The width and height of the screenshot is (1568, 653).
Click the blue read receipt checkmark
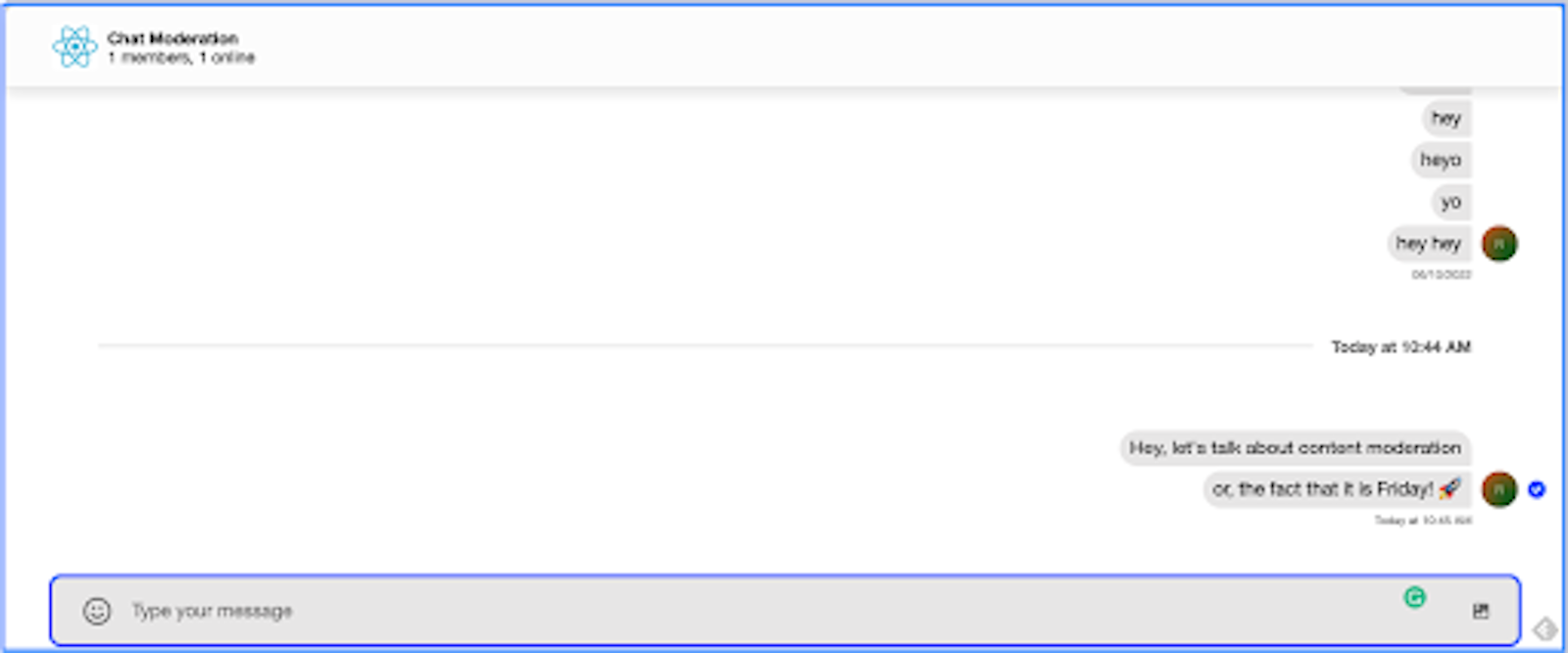[x=1537, y=489]
